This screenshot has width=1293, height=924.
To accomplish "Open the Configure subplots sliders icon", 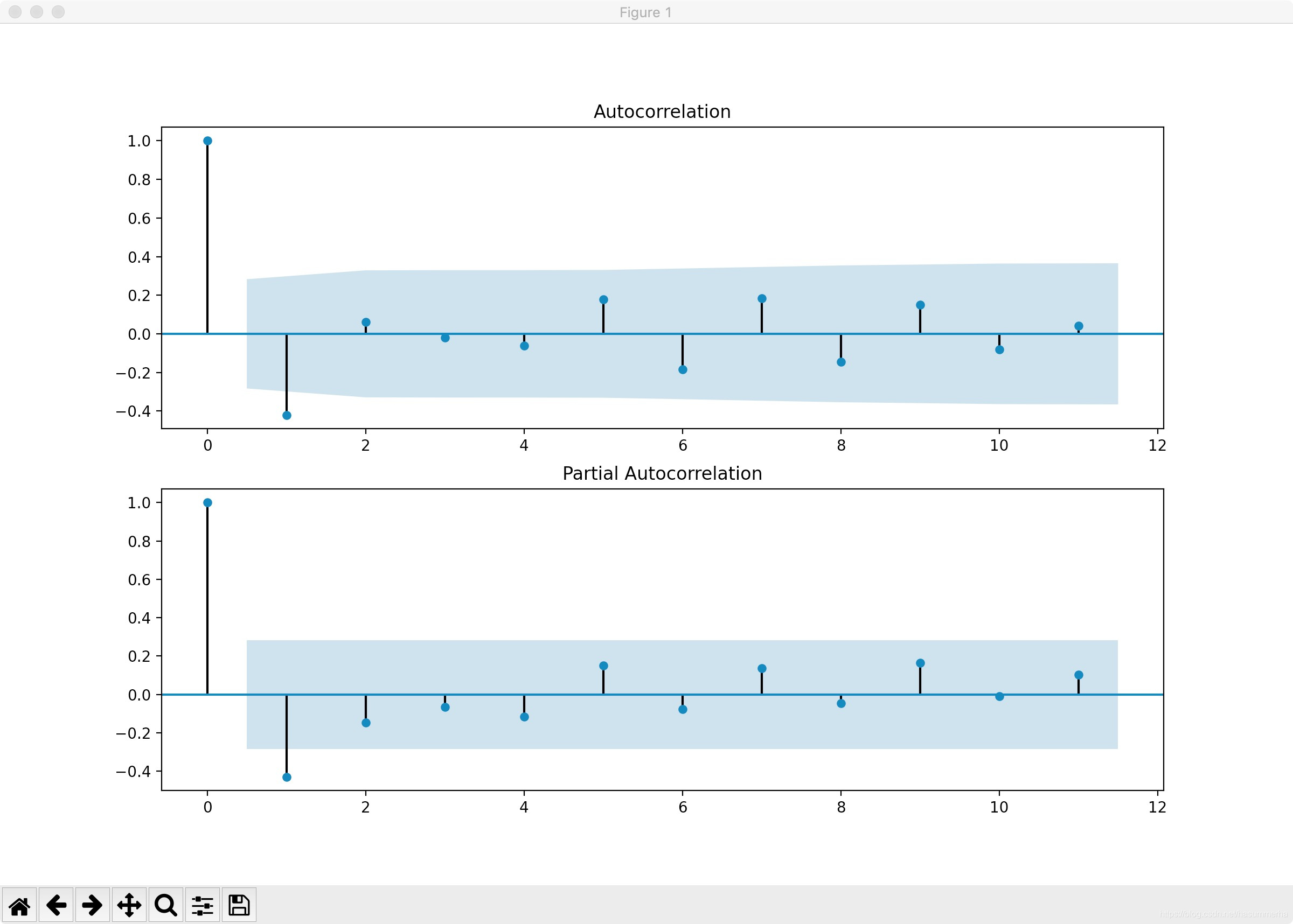I will point(202,905).
